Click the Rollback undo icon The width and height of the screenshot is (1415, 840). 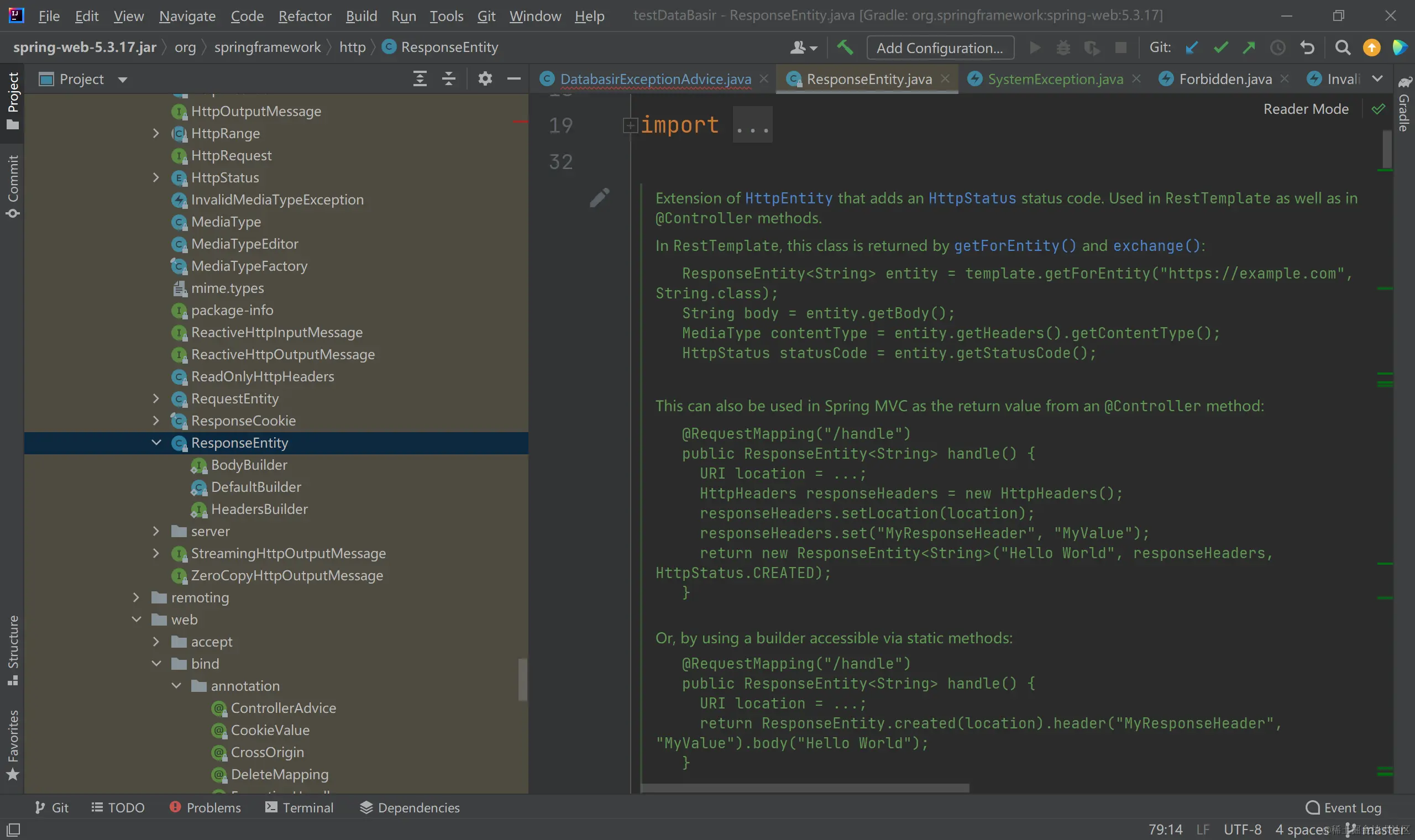point(1307,48)
